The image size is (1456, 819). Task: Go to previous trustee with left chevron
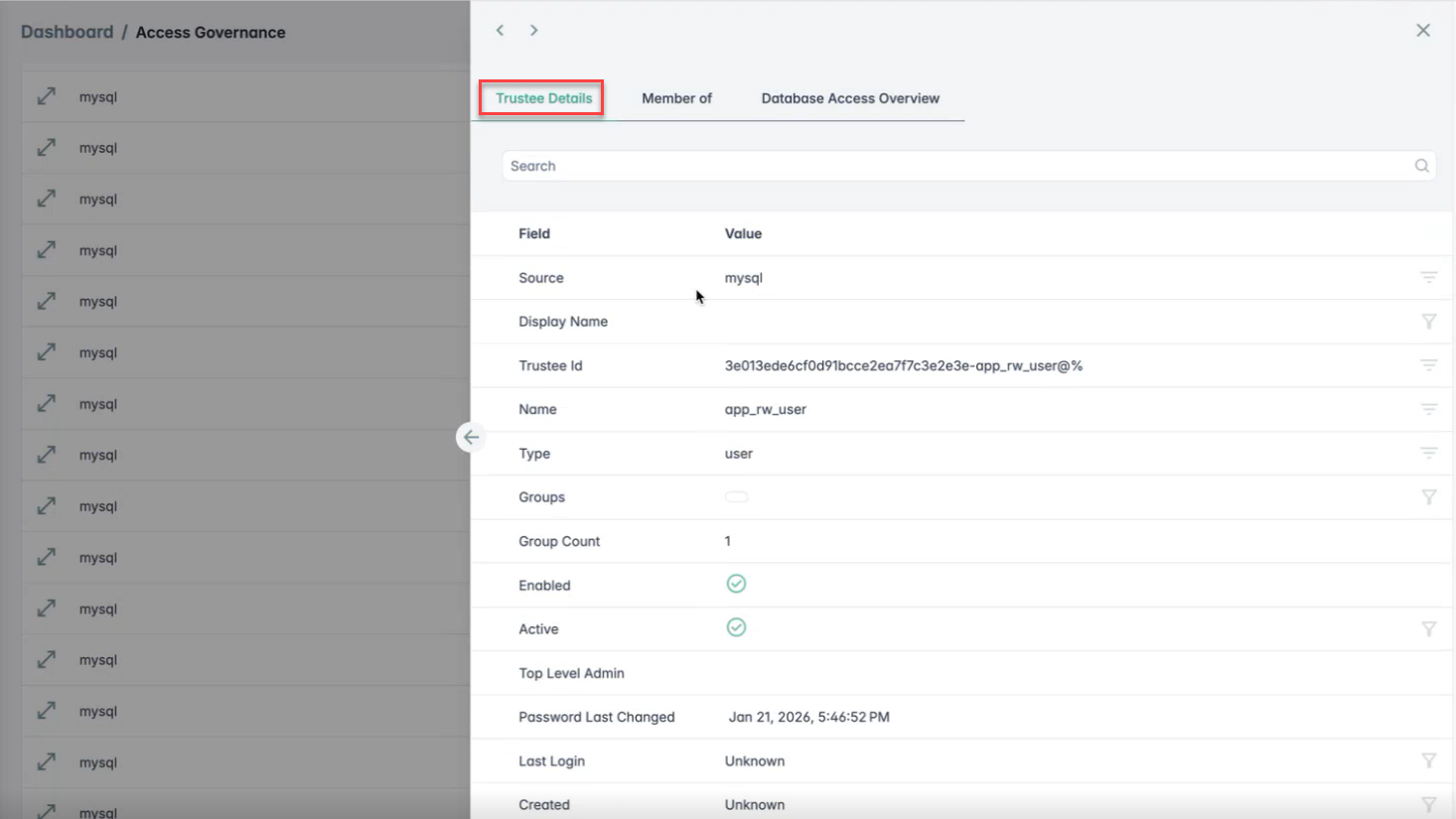(501, 31)
